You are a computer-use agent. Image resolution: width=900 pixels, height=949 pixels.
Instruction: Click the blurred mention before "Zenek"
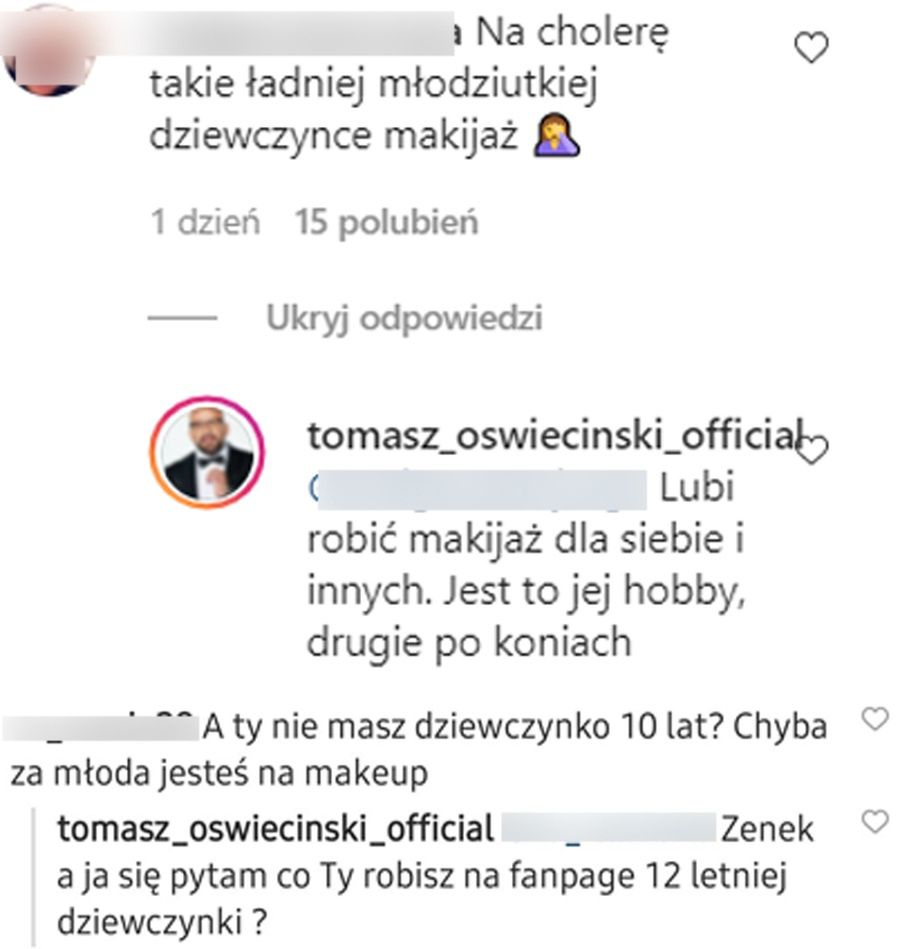coord(607,829)
